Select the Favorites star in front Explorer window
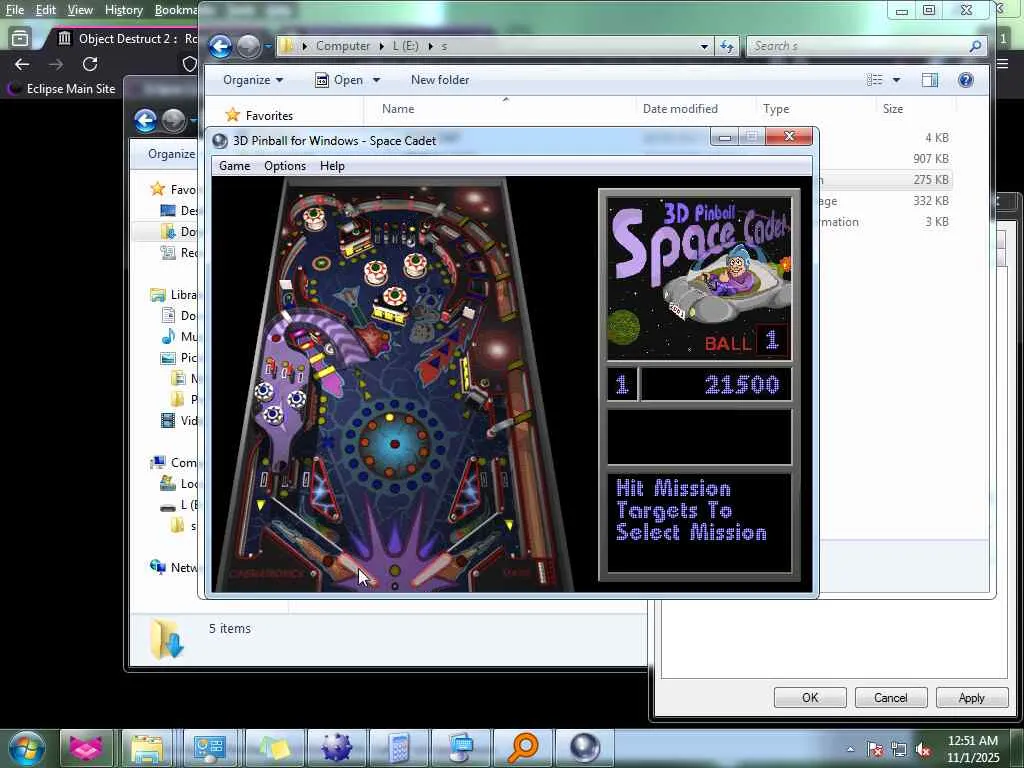 point(232,116)
